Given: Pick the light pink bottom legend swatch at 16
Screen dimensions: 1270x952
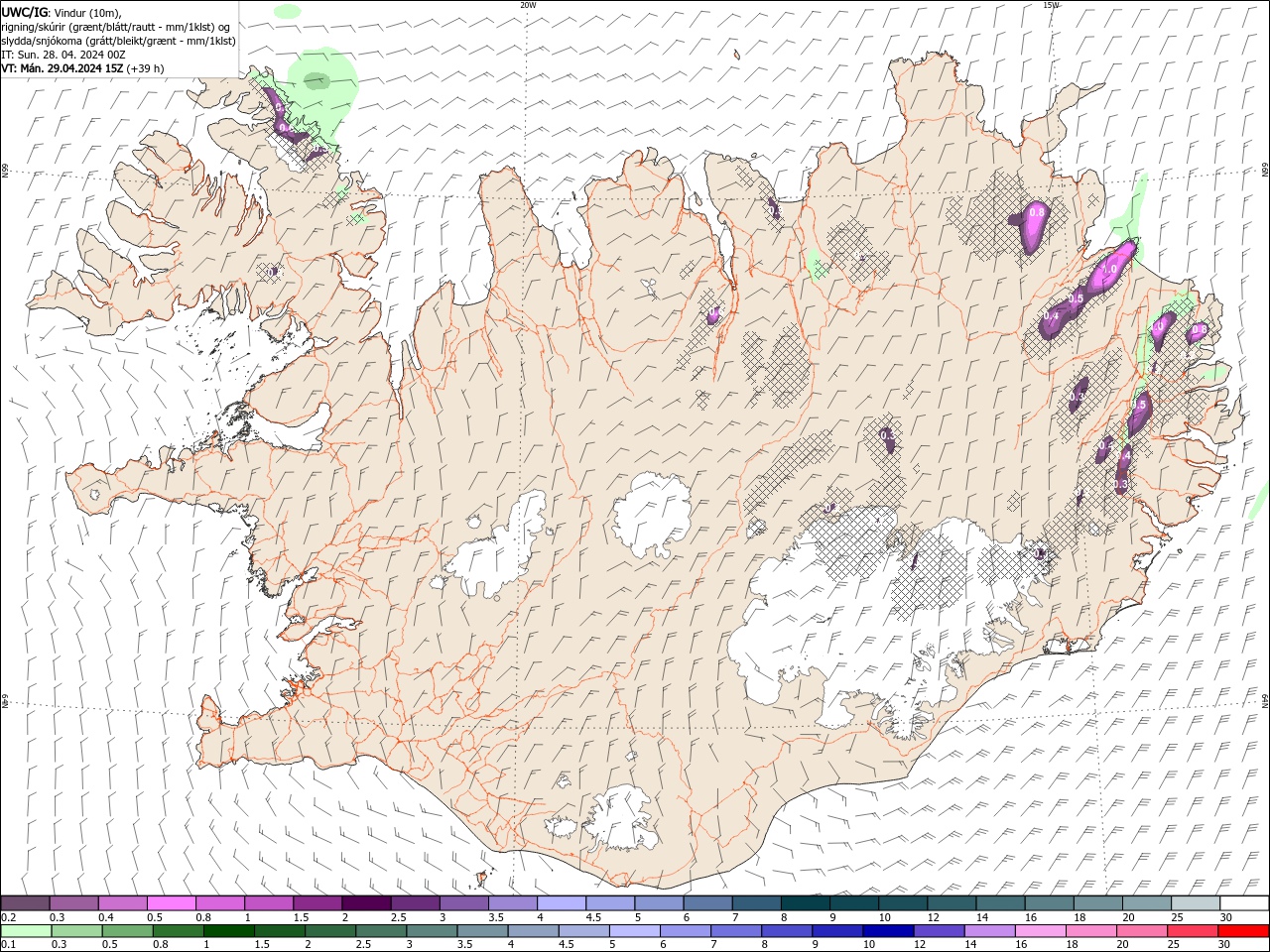Looking at the screenshot, I should tap(1039, 931).
